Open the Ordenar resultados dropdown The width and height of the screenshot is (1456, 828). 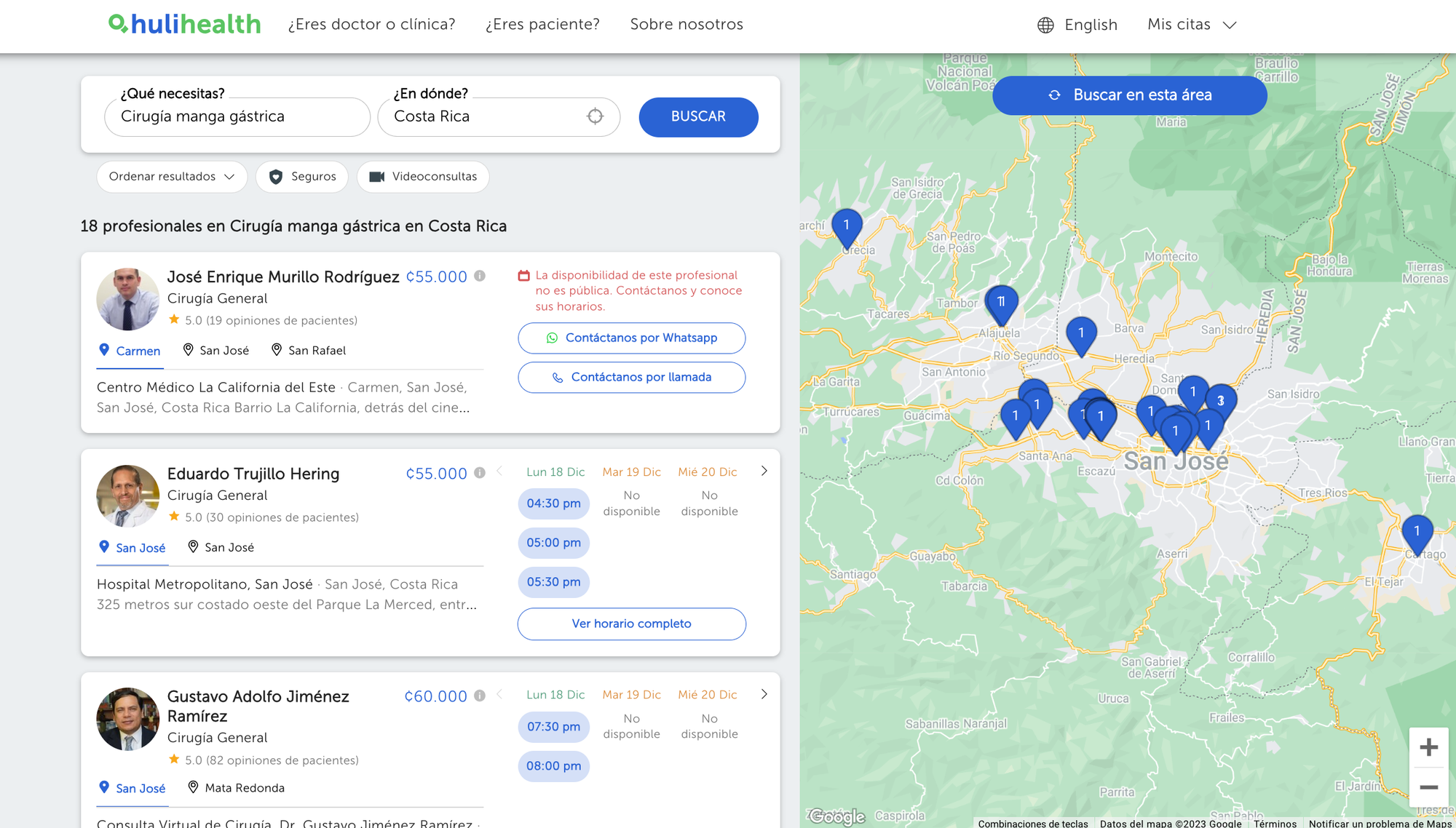[x=172, y=177]
